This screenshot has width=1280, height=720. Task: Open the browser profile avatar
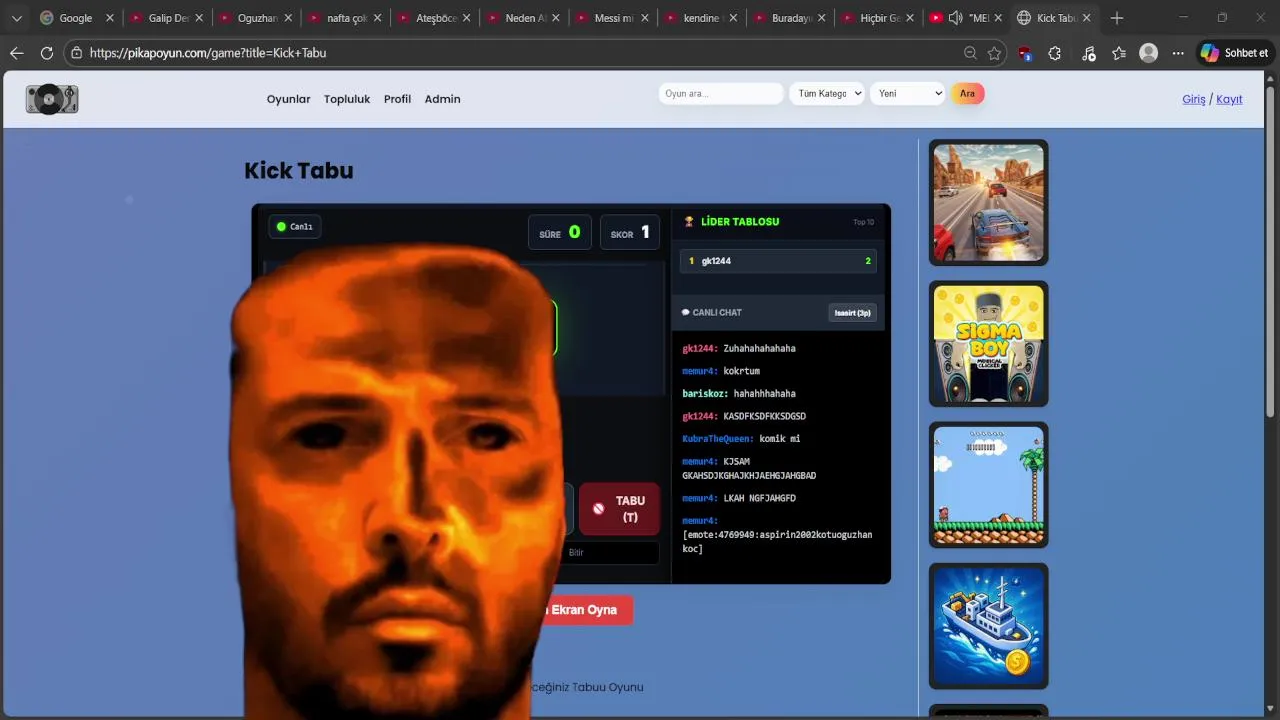pyautogui.click(x=1149, y=53)
